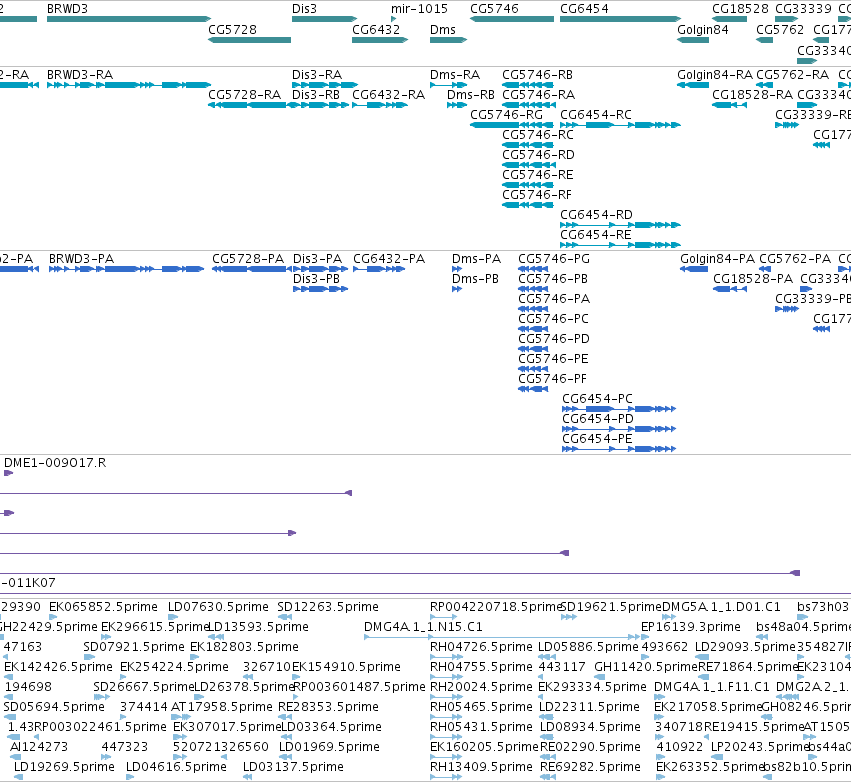Click the Golgin84-PA protein label

(x=717, y=259)
